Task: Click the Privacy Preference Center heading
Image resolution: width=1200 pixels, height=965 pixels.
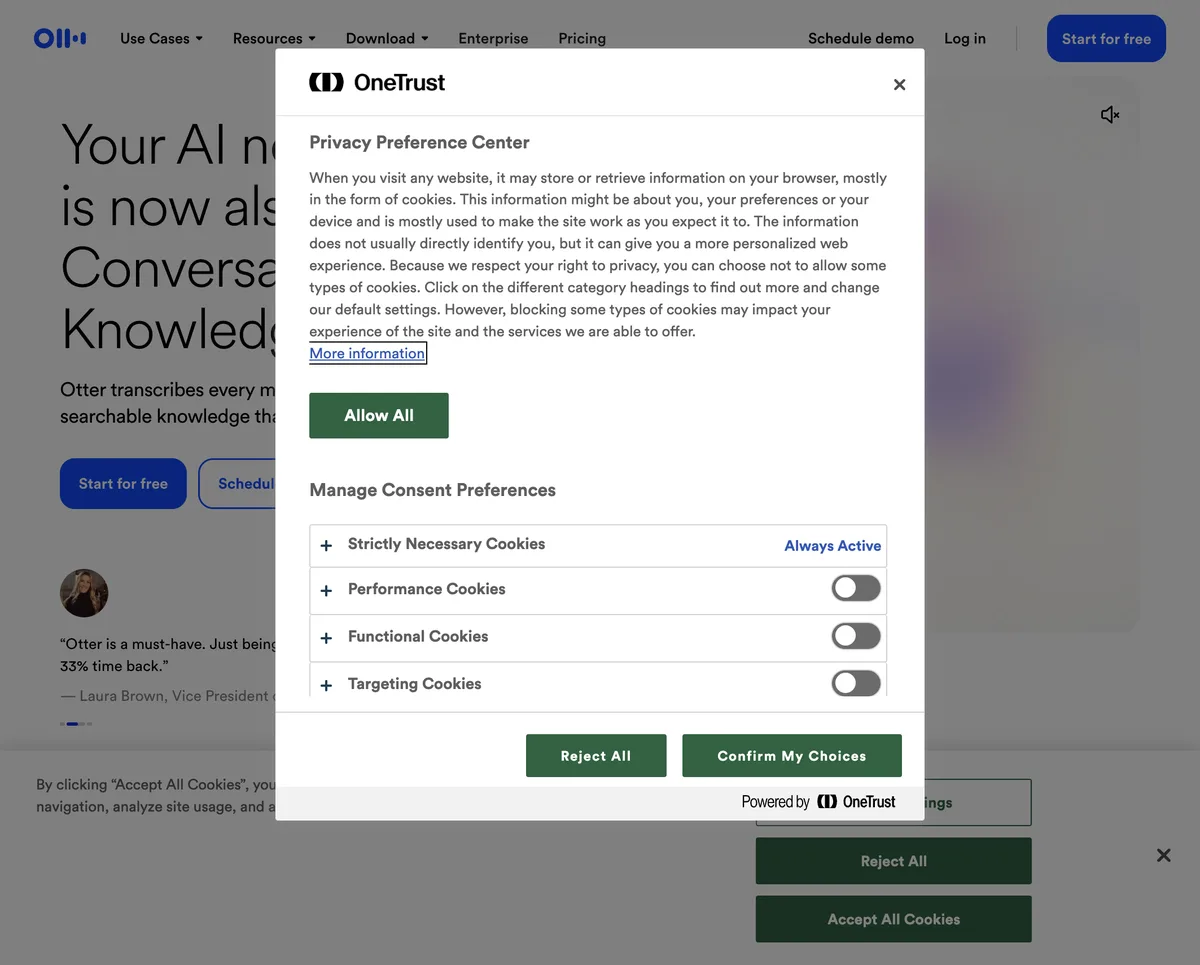Action: coord(419,142)
